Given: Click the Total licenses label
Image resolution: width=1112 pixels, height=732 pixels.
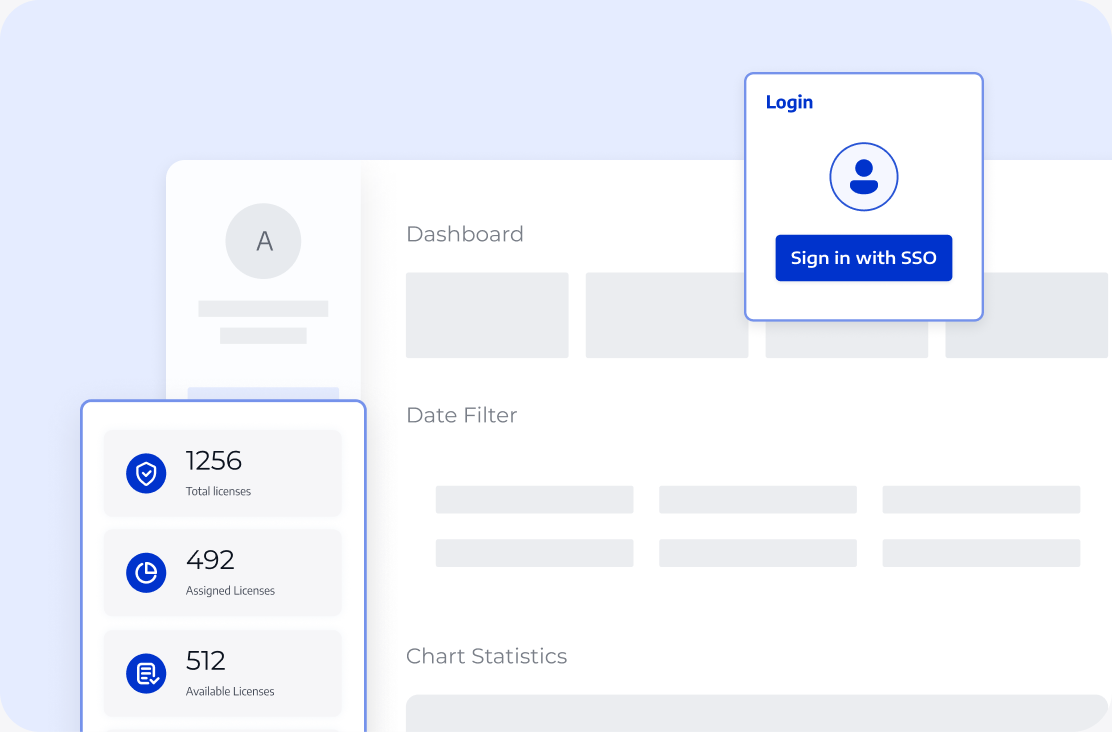Looking at the screenshot, I should (x=218, y=492).
